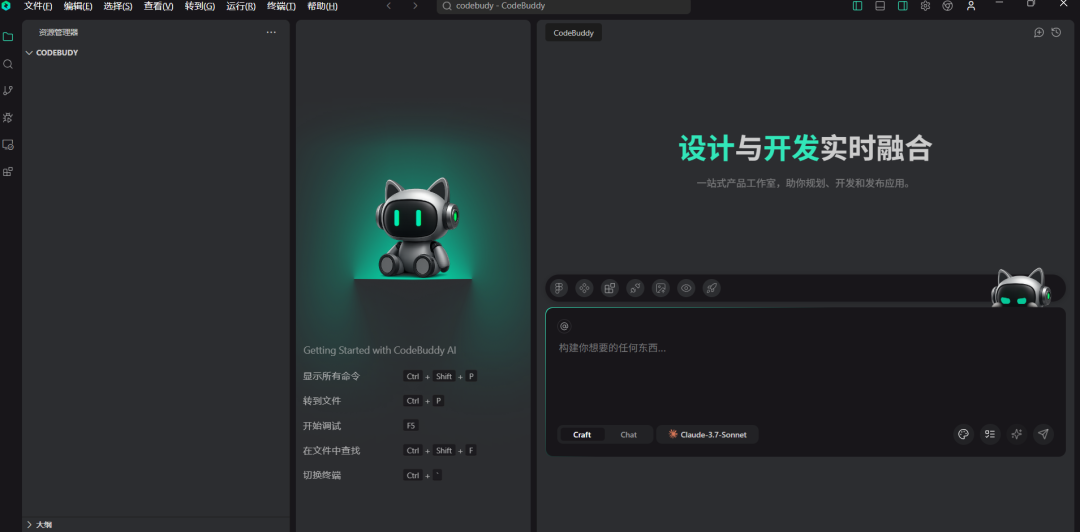1080x532 pixels.
Task: Click the sparkle enhance prompt icon
Action: (x=1017, y=434)
